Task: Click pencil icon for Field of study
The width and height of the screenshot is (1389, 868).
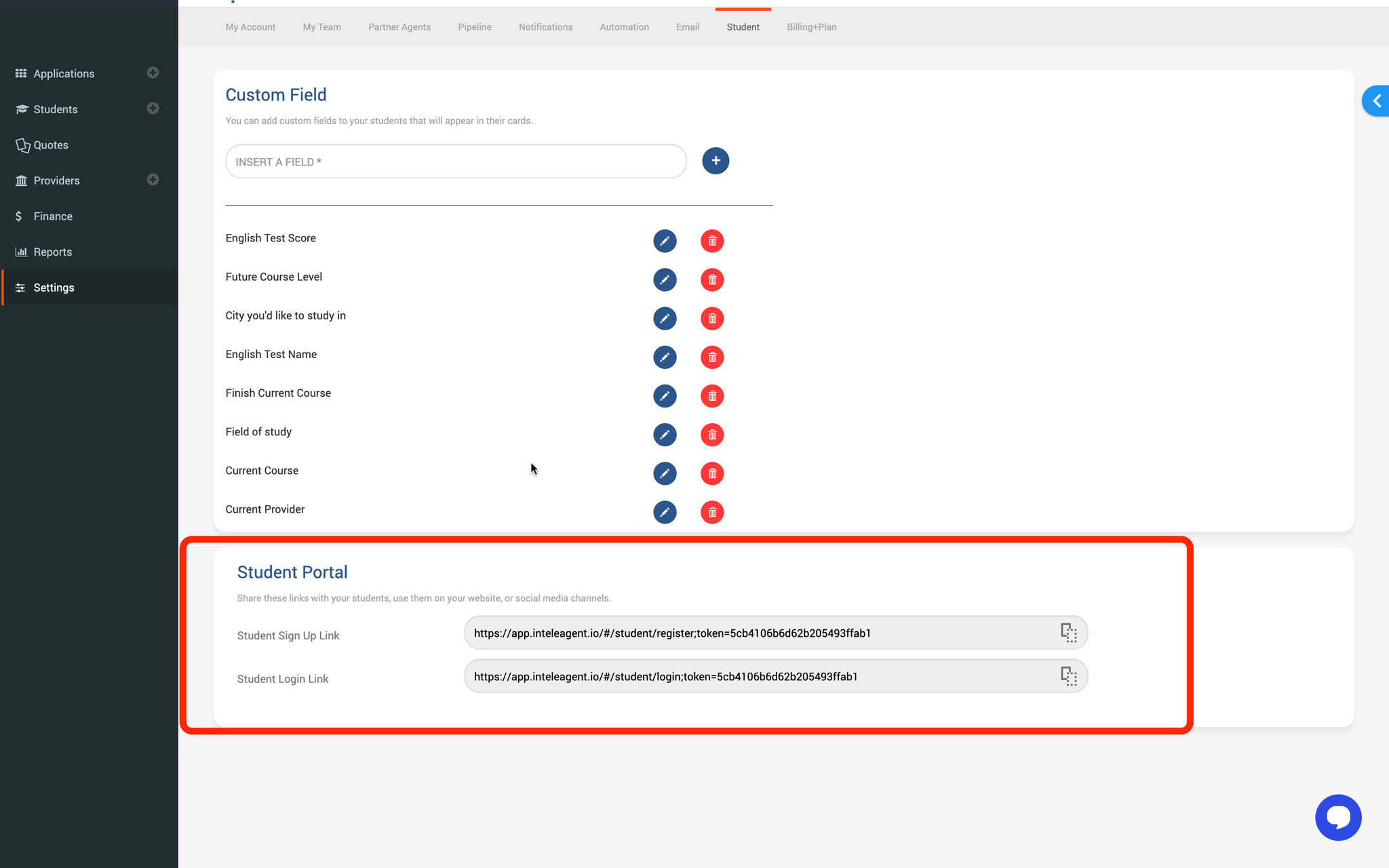Action: coord(665,435)
